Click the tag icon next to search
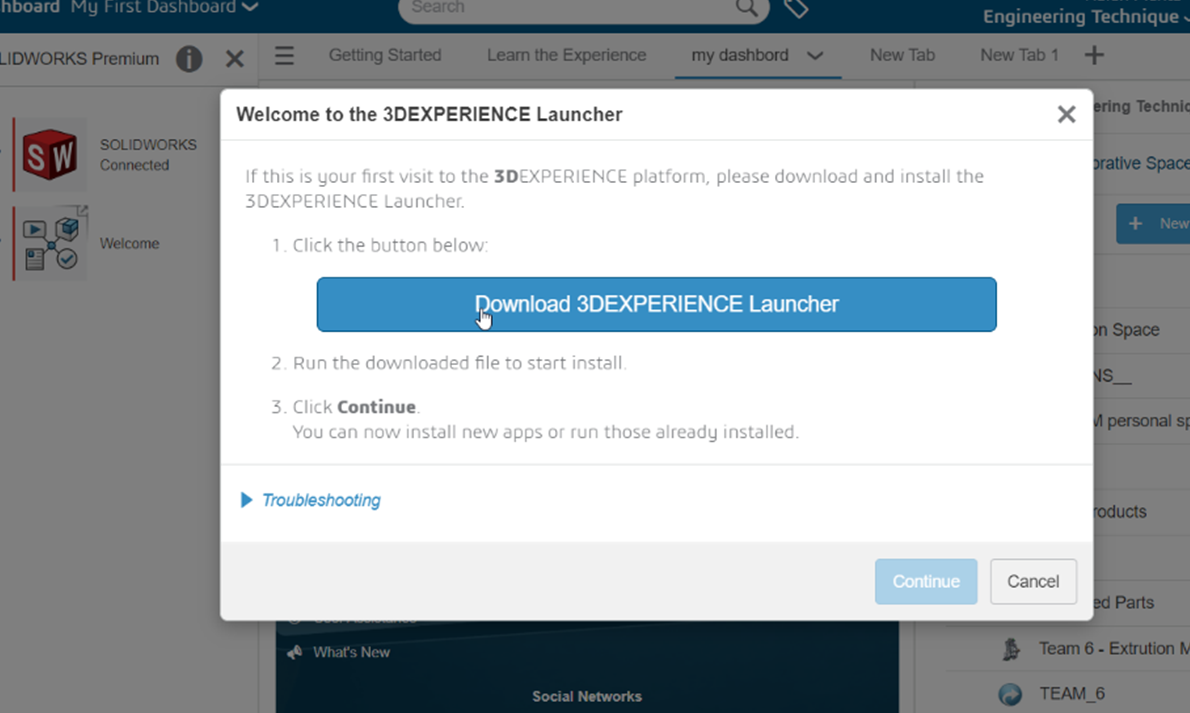 pyautogui.click(x=796, y=8)
